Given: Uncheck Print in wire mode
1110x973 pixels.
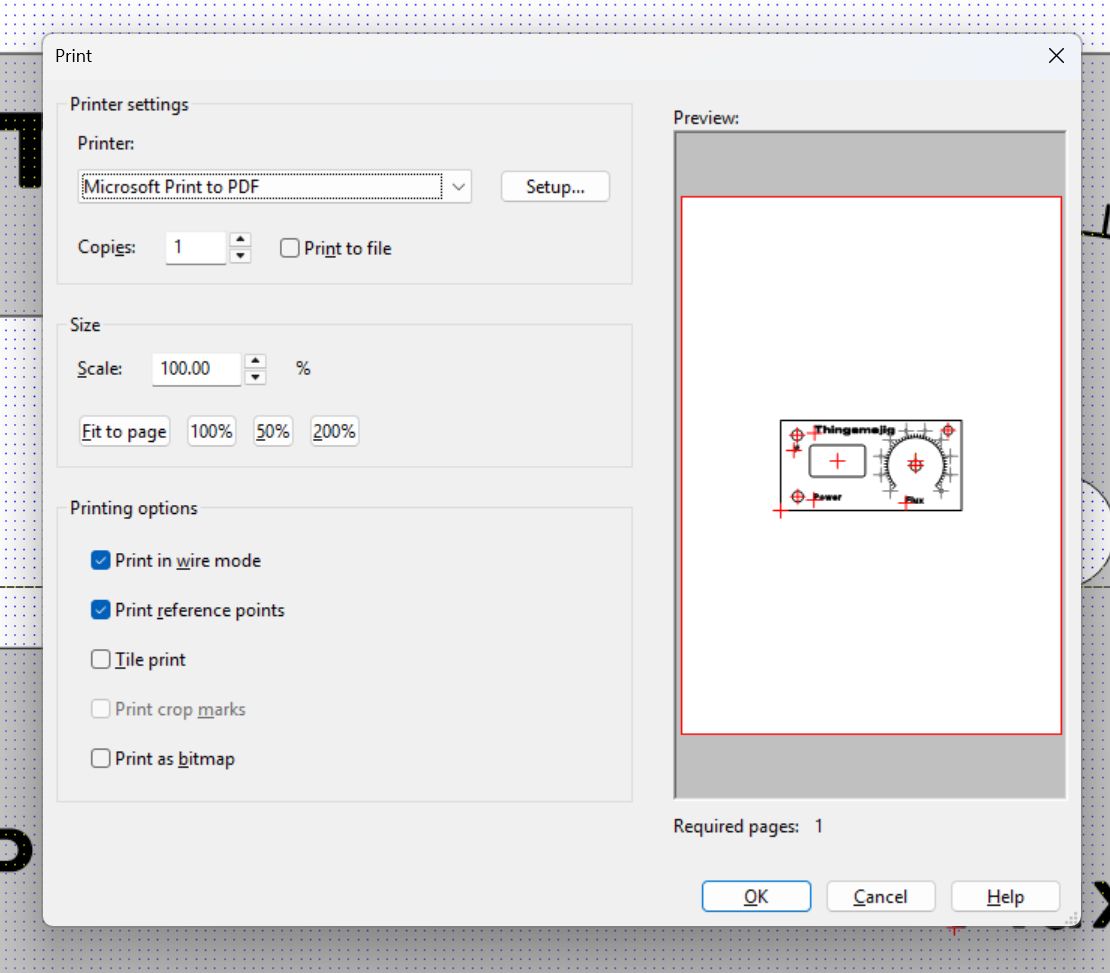Looking at the screenshot, I should [x=101, y=561].
